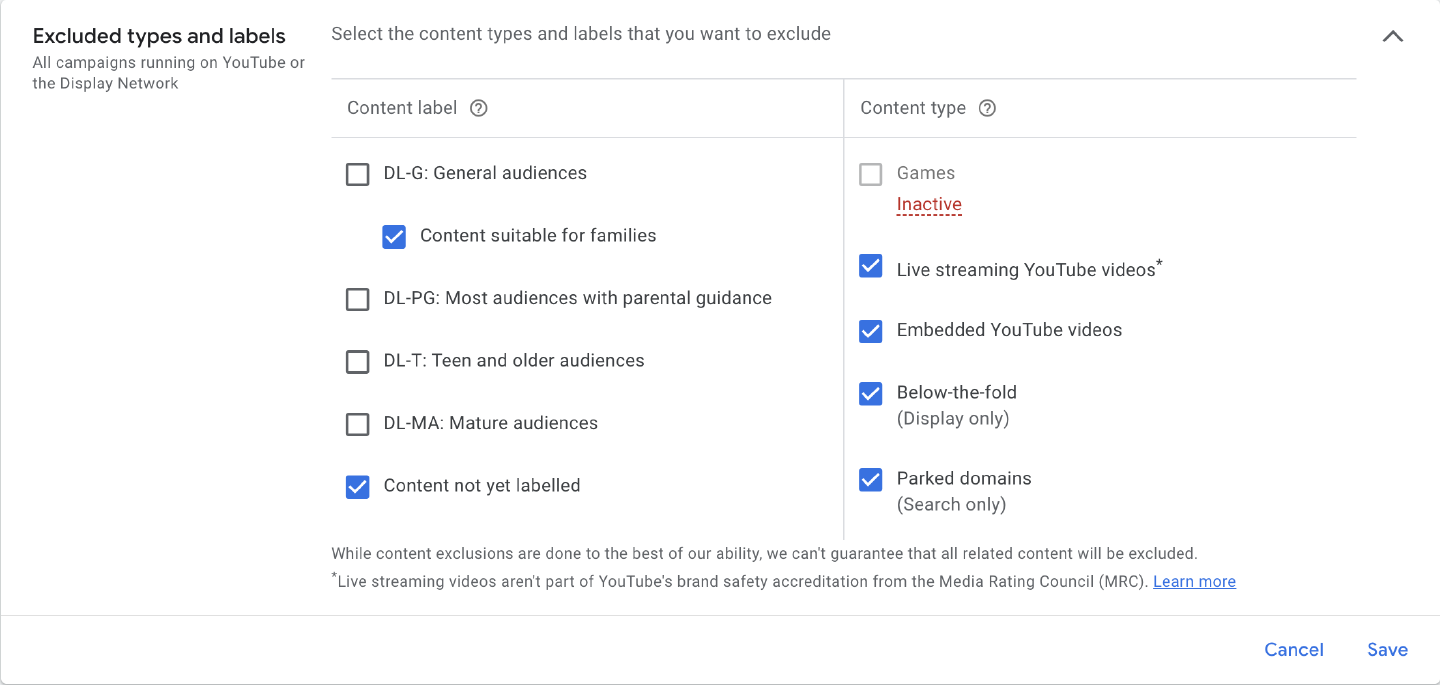Click the Content type column header text

coord(913,108)
